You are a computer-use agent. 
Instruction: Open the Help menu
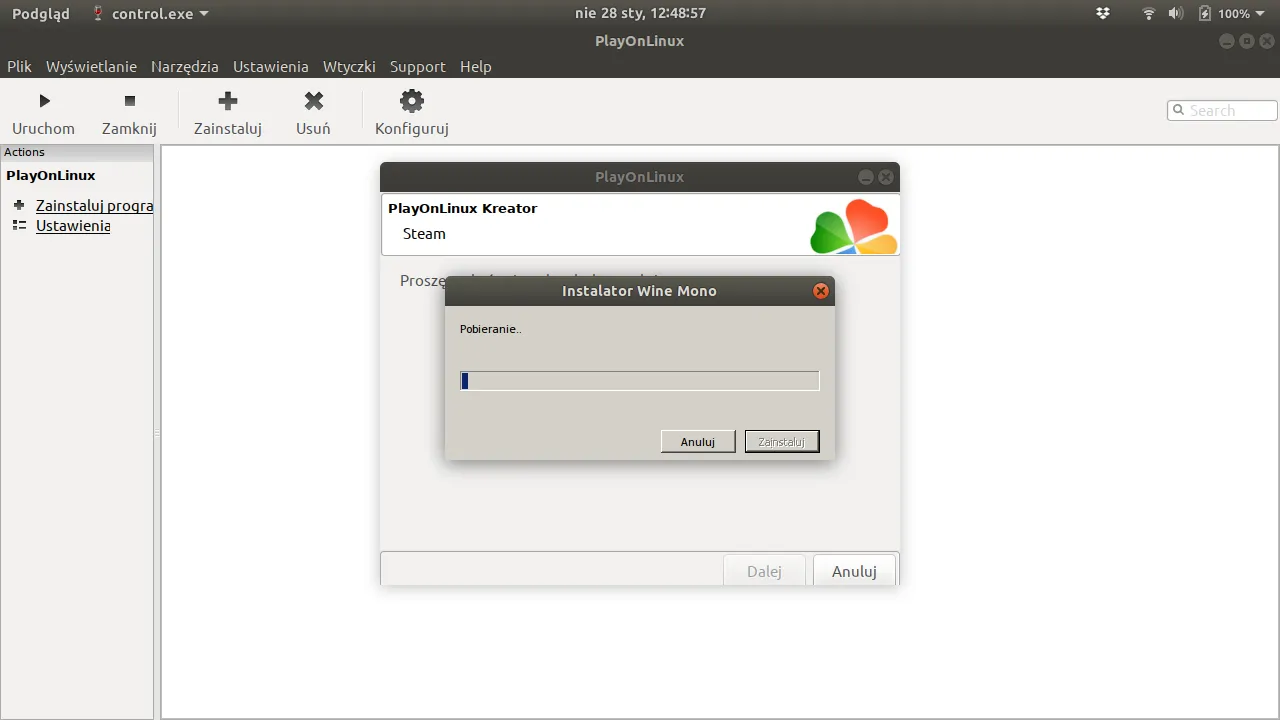[476, 66]
